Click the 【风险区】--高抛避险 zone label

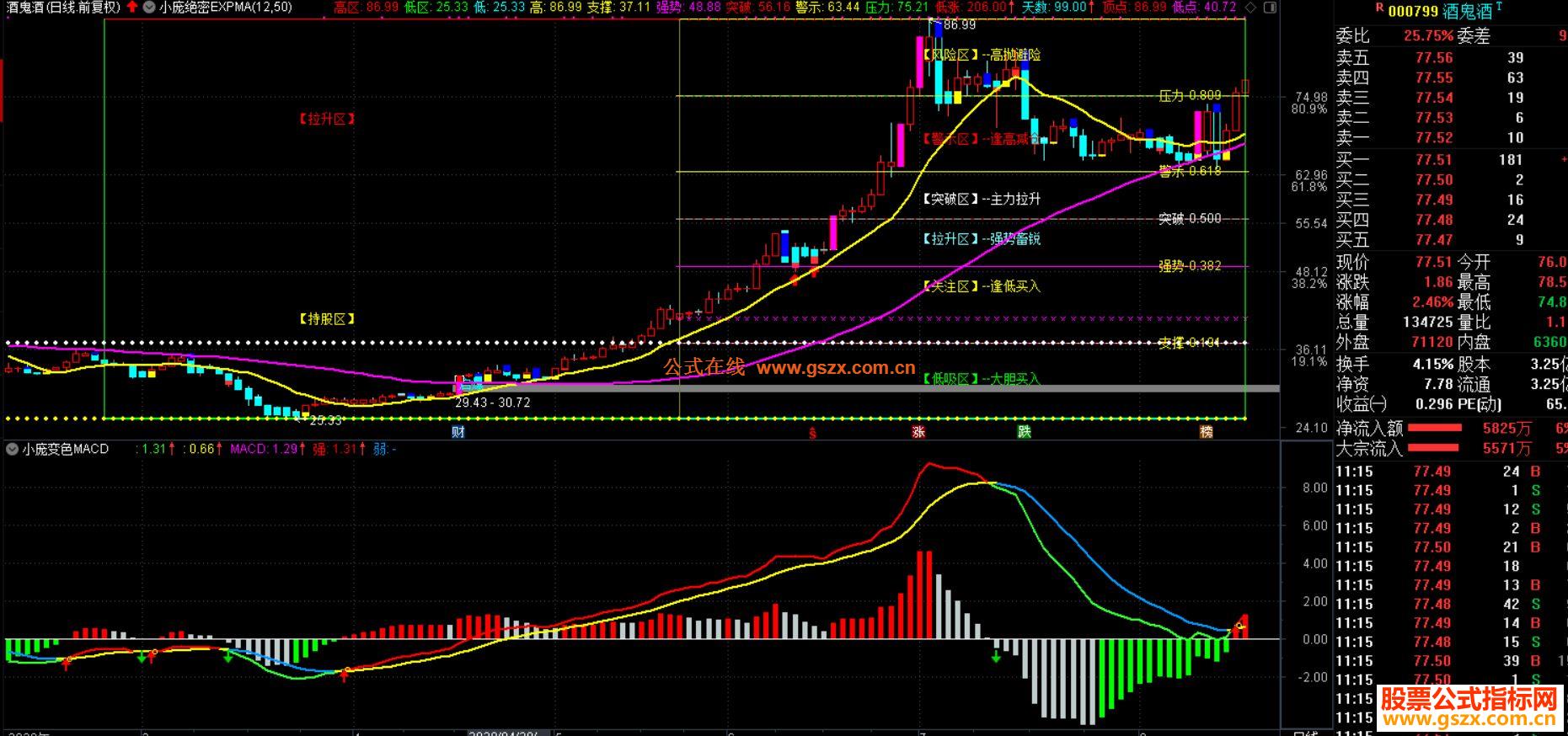coord(982,55)
